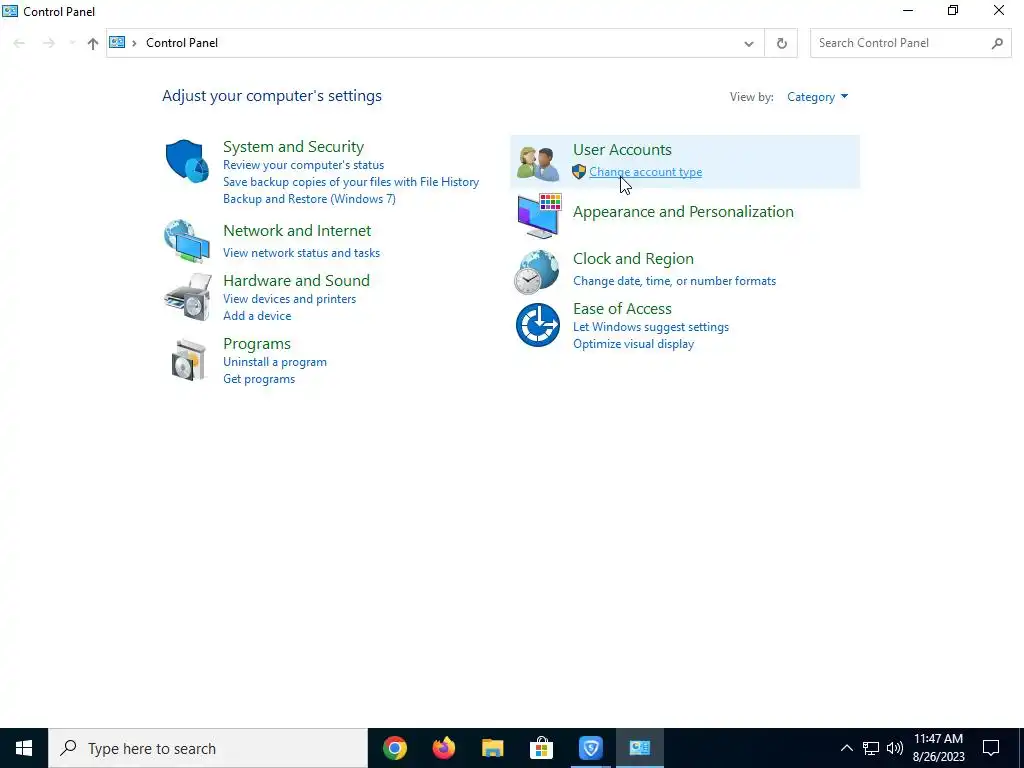Viewport: 1024px width, 768px height.
Task: Go up one level with the up arrow
Action: tap(93, 43)
